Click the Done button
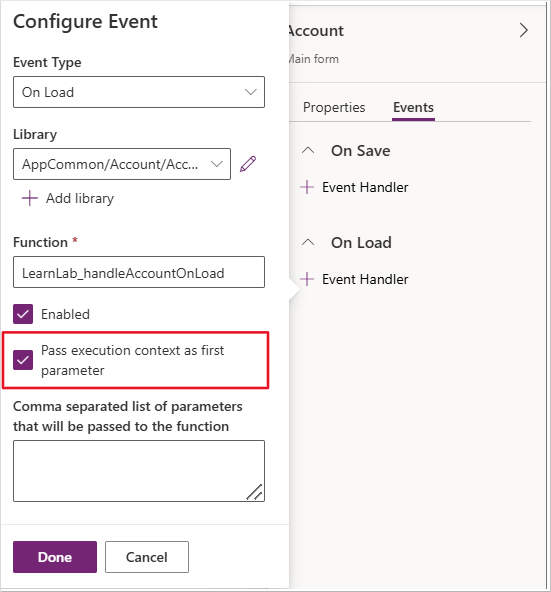Screen dimensions: 551x592 pos(55,557)
